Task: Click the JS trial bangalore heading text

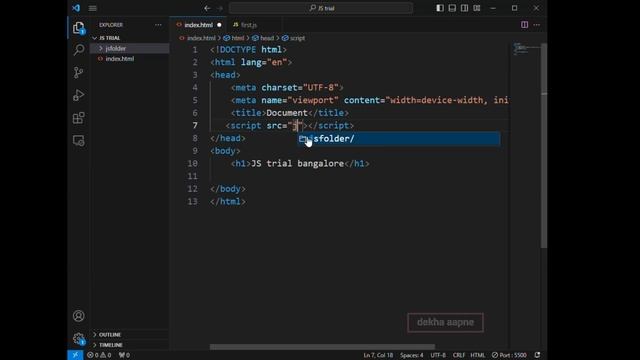Action: pyautogui.click(x=297, y=164)
